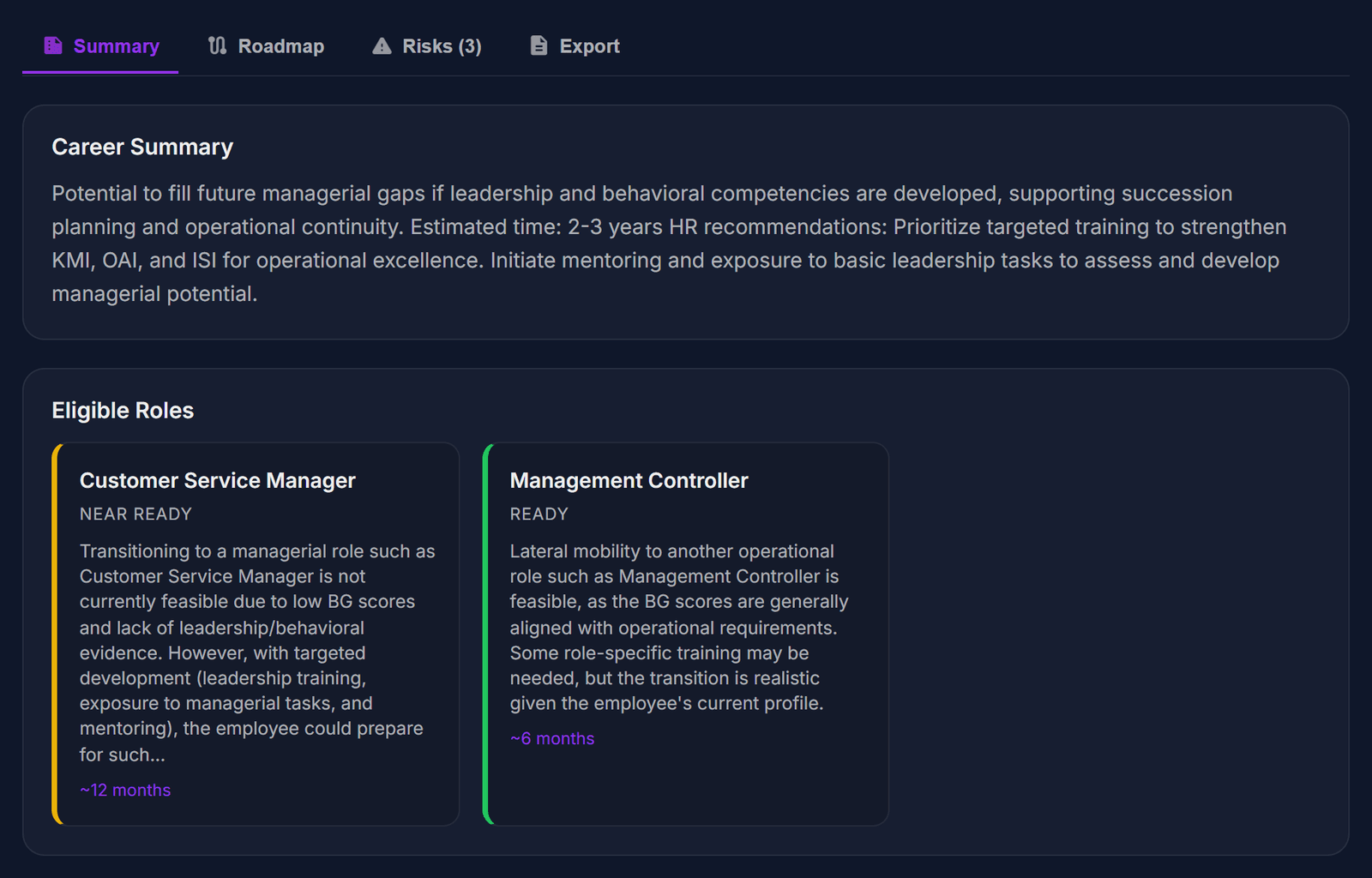Click the ~6 months estimate
This screenshot has height=878, width=1372.
point(552,739)
